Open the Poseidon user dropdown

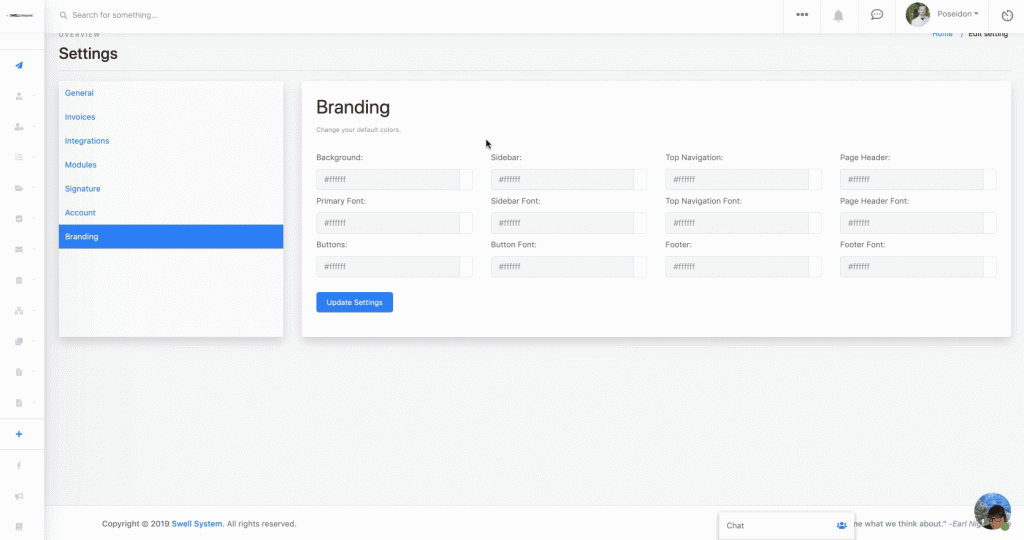click(957, 14)
